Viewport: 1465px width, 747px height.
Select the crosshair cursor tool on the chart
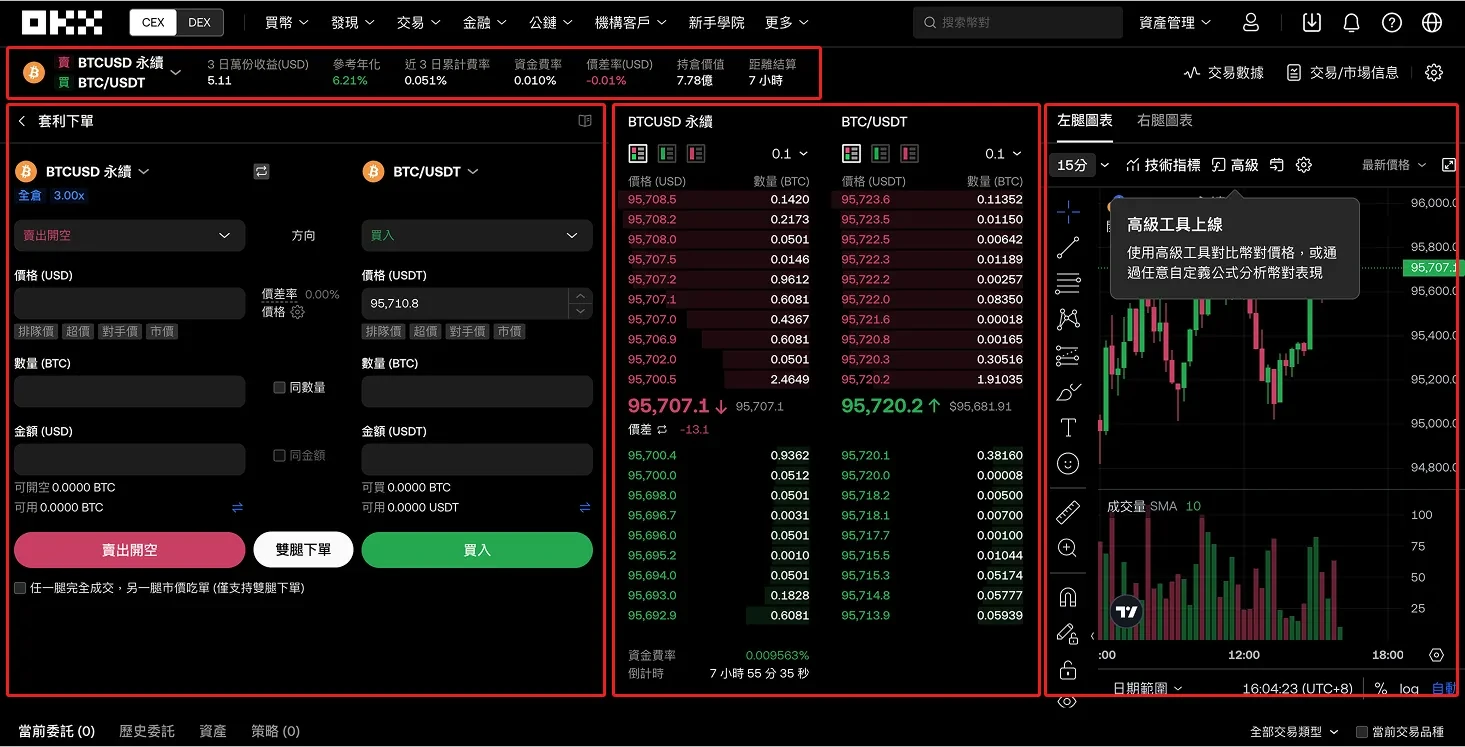click(x=1068, y=211)
